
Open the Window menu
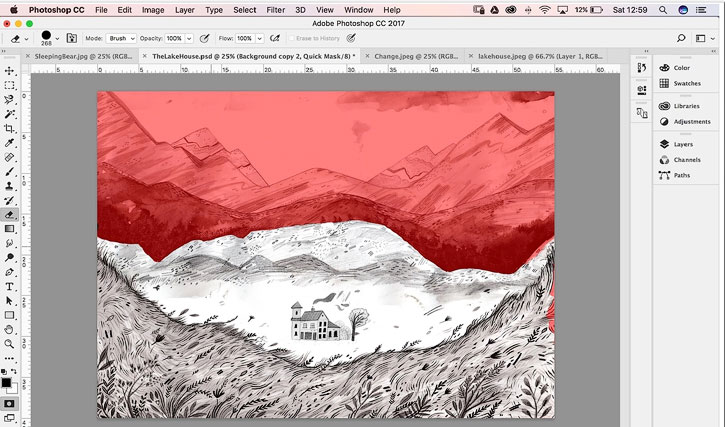pyautogui.click(x=359, y=10)
